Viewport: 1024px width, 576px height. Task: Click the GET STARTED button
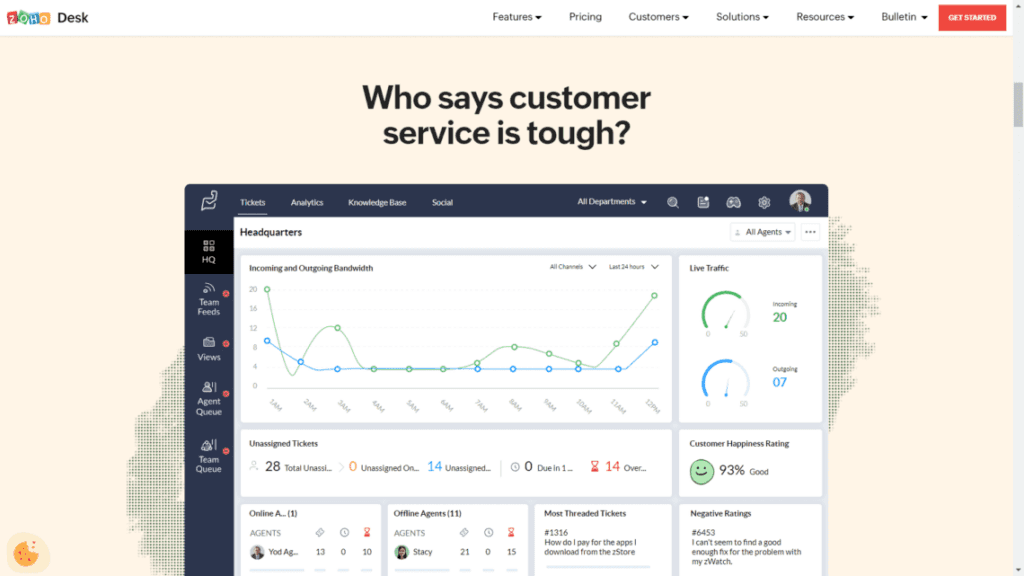[971, 17]
